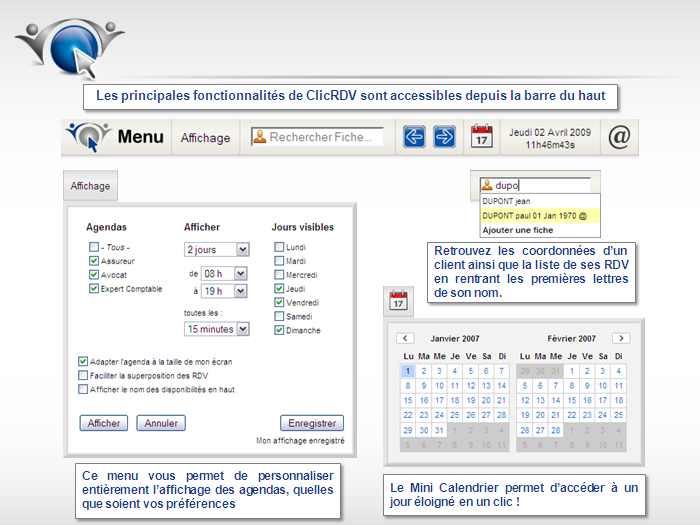Uncheck the Expert Comptable checkbox
The width and height of the screenshot is (700, 525).
coord(94,288)
